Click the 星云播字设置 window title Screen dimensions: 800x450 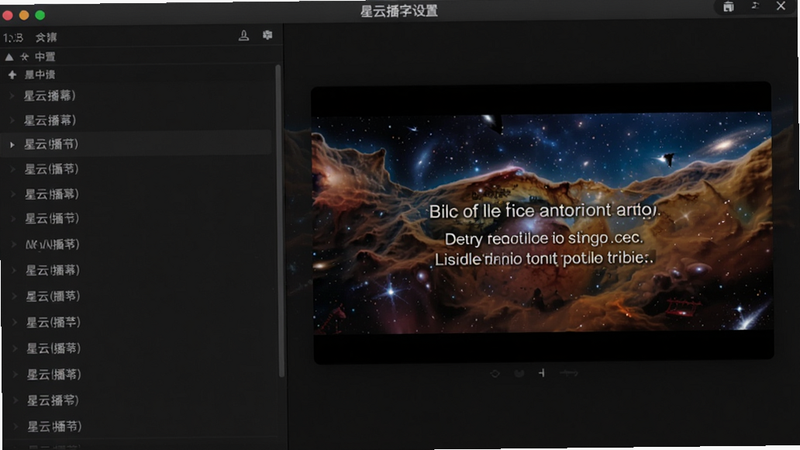pos(399,11)
